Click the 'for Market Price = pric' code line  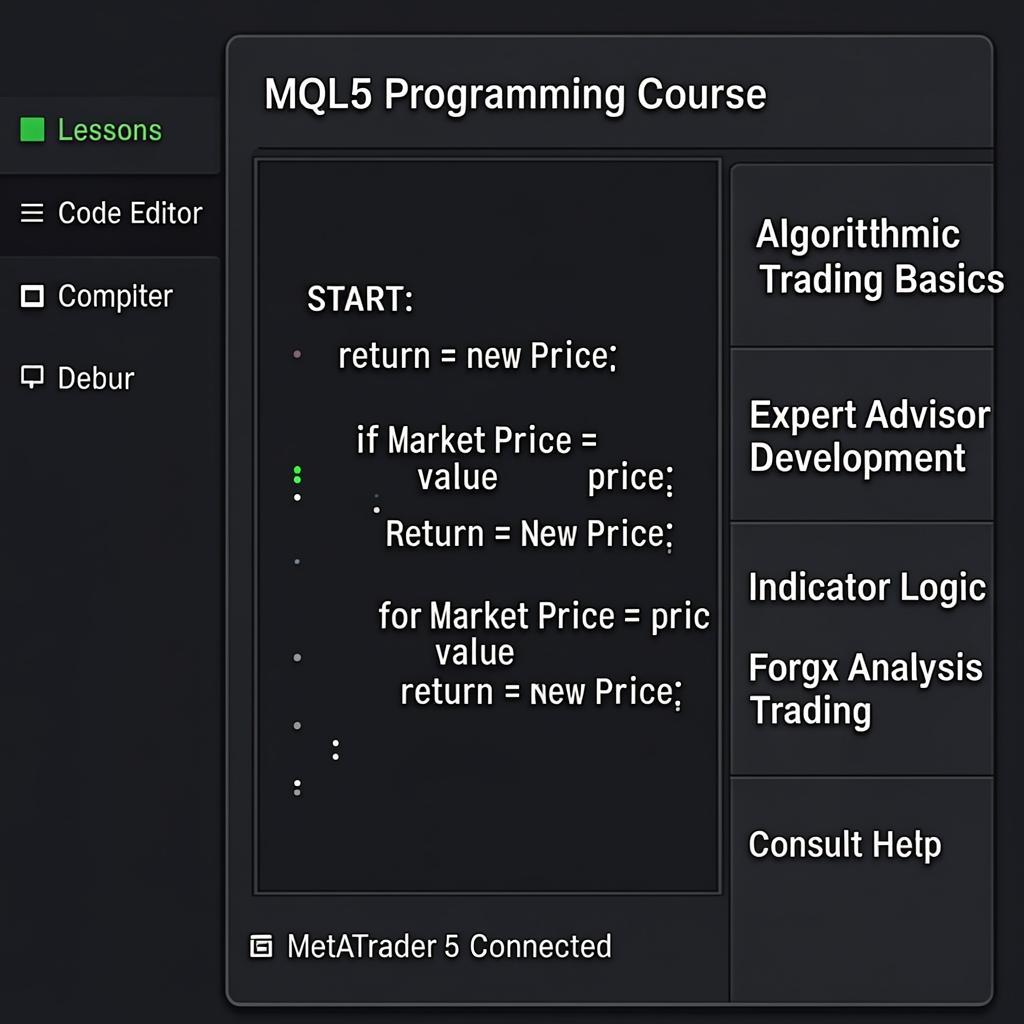543,616
